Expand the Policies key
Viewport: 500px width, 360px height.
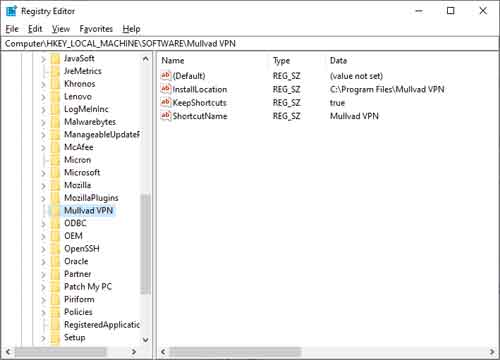click(x=43, y=313)
